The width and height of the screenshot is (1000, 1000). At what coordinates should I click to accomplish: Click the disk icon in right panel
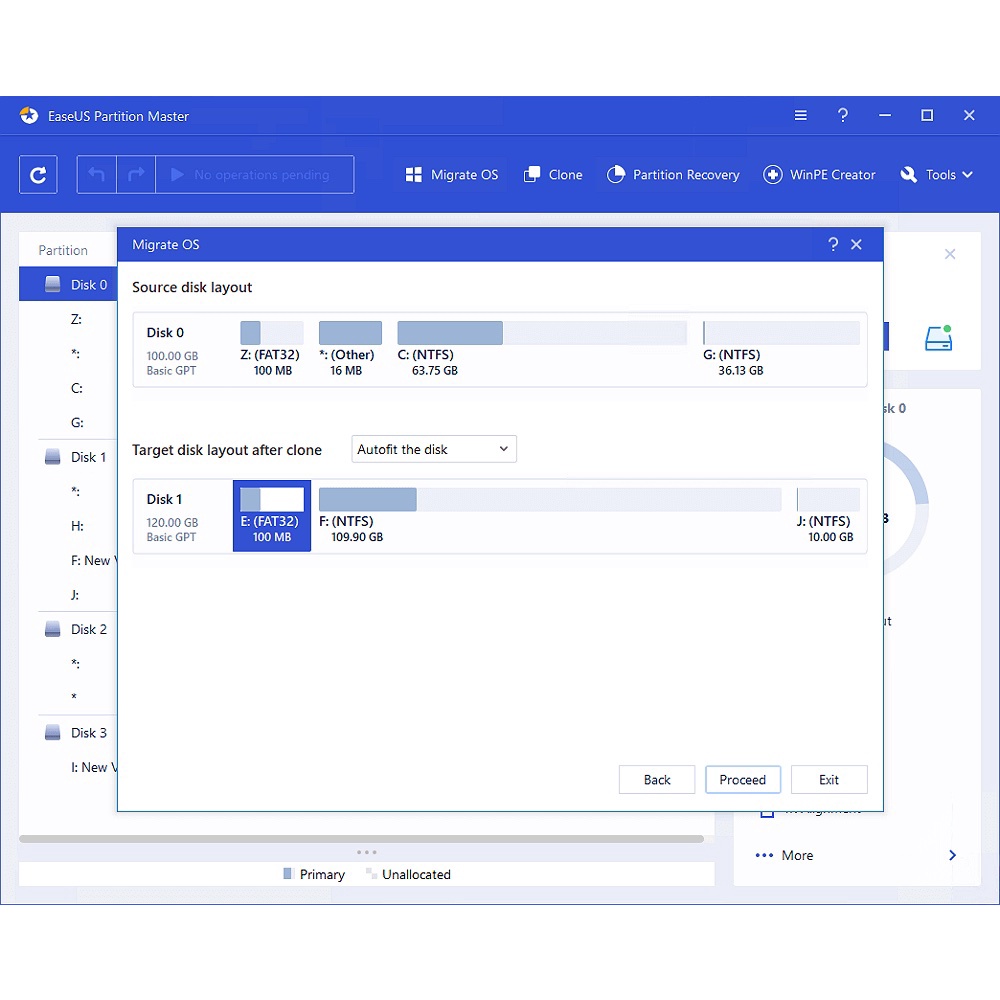938,338
